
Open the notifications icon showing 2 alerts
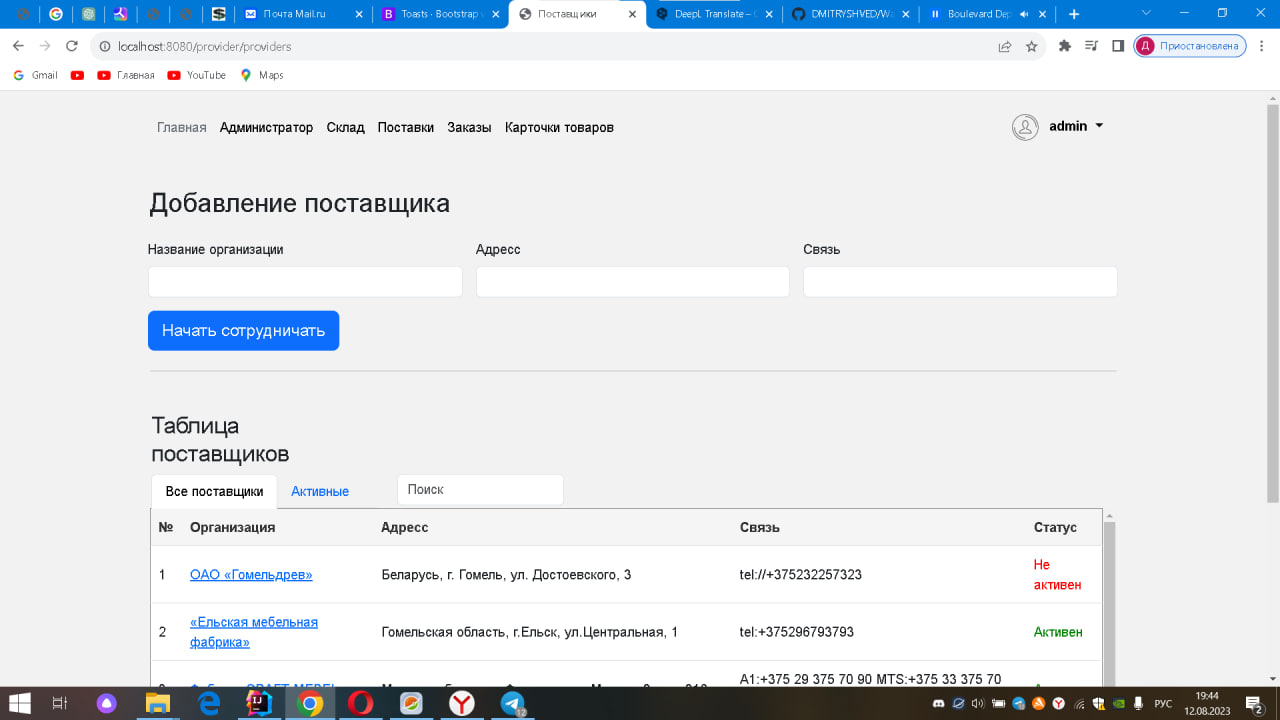pyautogui.click(x=1253, y=705)
